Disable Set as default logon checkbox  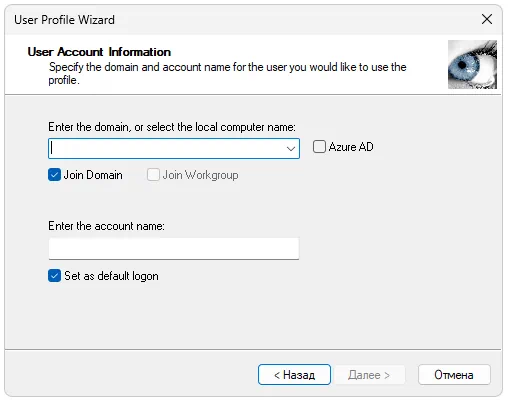[x=54, y=276]
